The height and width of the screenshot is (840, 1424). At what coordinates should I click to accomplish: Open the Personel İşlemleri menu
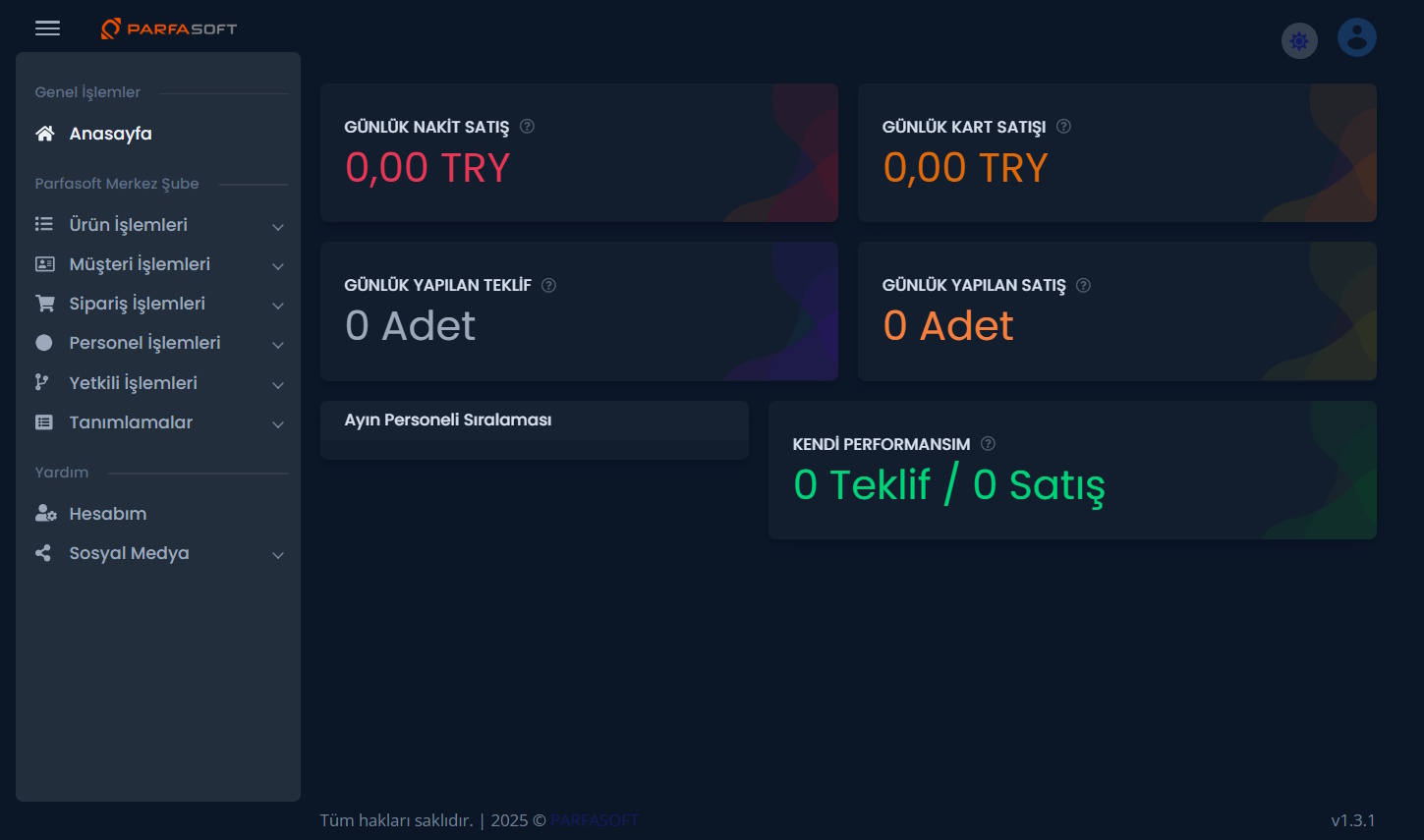point(144,343)
